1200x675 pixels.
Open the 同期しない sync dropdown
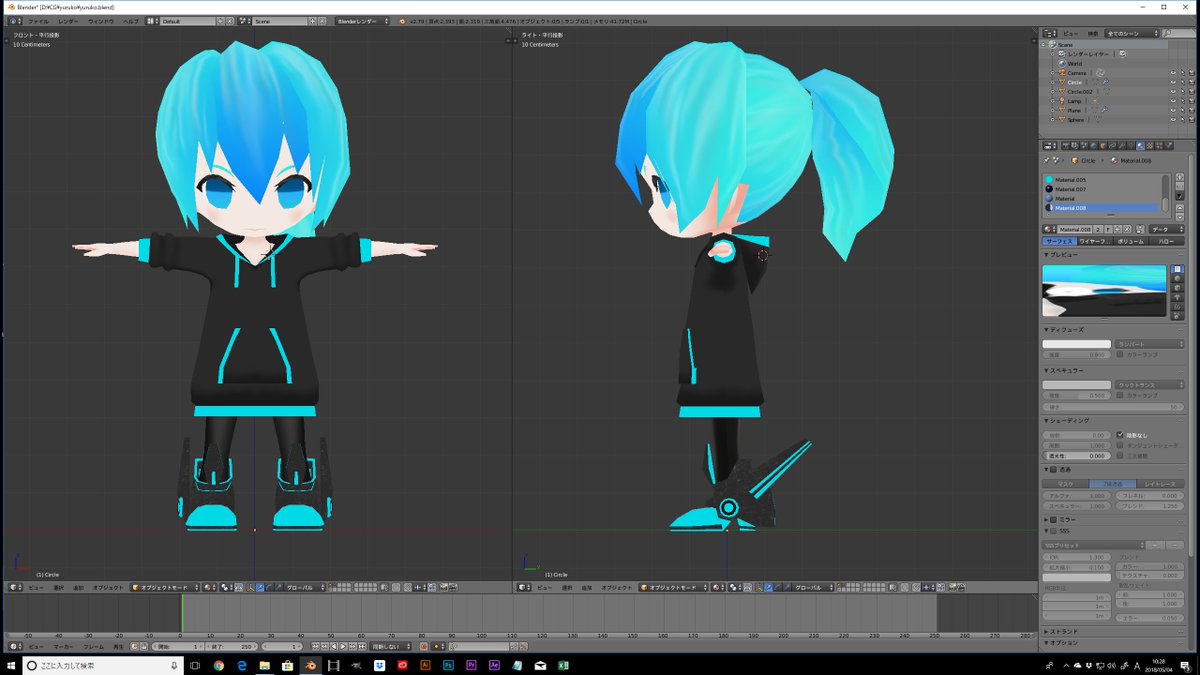(391, 647)
